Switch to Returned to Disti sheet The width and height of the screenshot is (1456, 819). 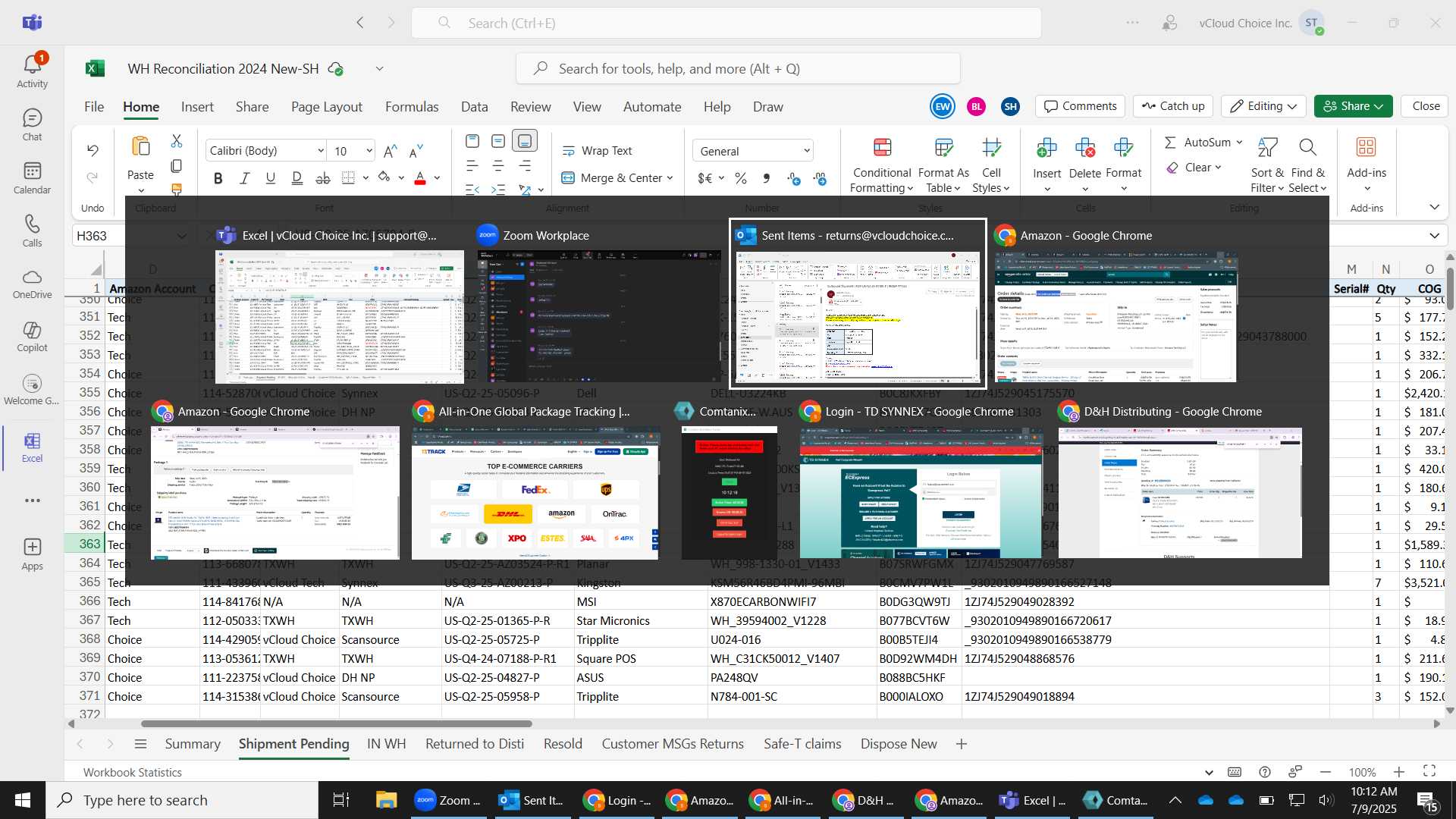click(x=475, y=744)
